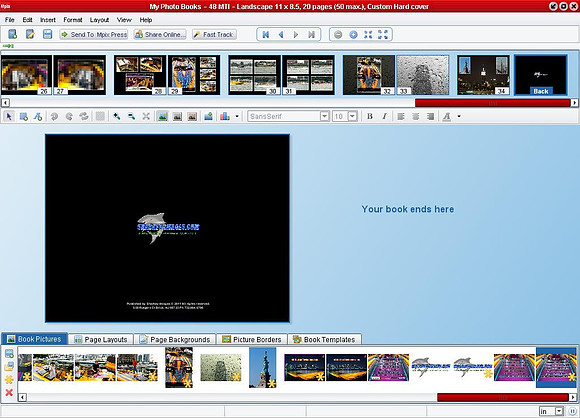Go to the first page
580x418 pixels.
(266, 34)
